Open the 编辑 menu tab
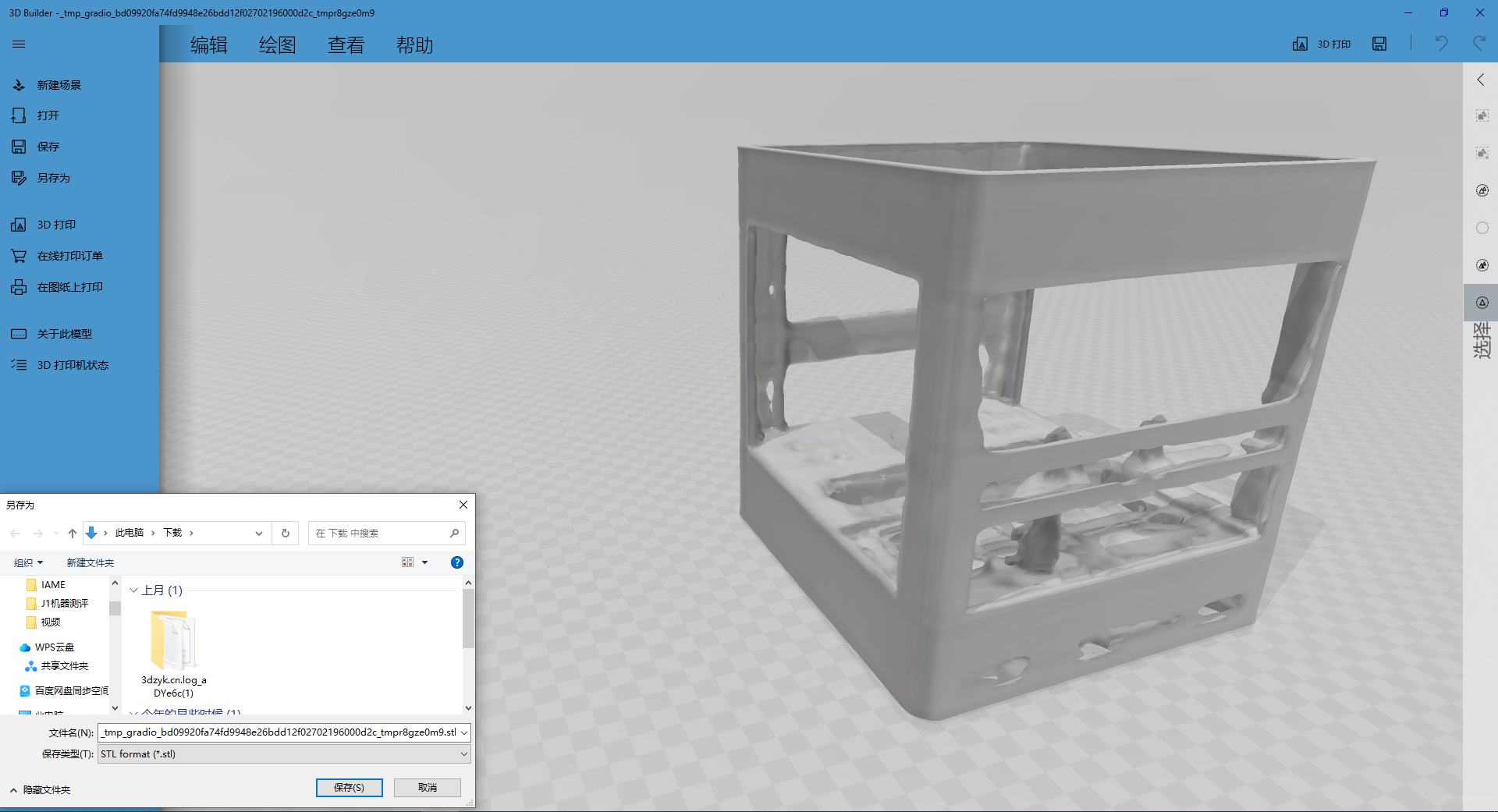1498x812 pixels. 209,45
